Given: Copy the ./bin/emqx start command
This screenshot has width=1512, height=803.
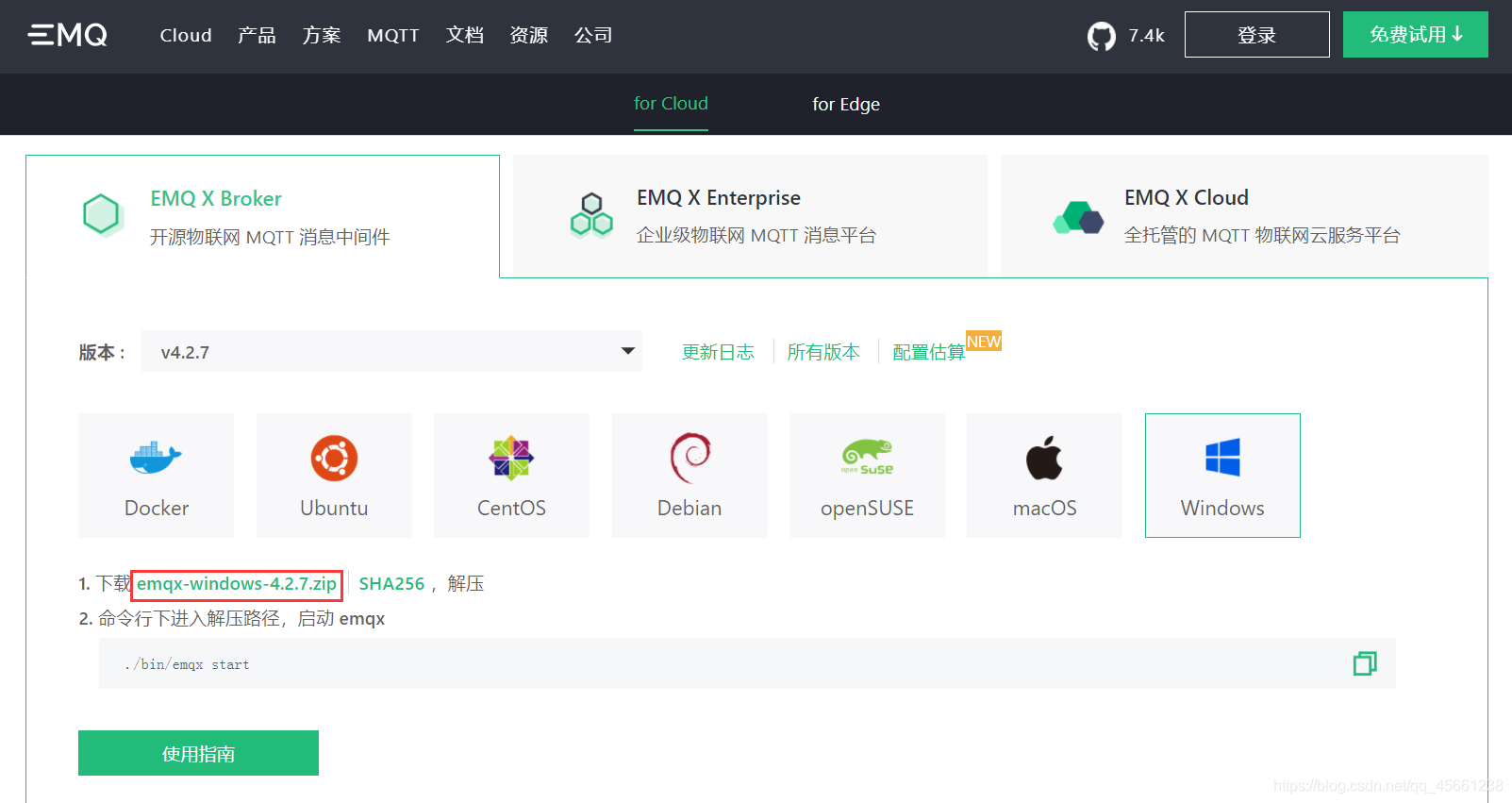Looking at the screenshot, I should 1365,663.
